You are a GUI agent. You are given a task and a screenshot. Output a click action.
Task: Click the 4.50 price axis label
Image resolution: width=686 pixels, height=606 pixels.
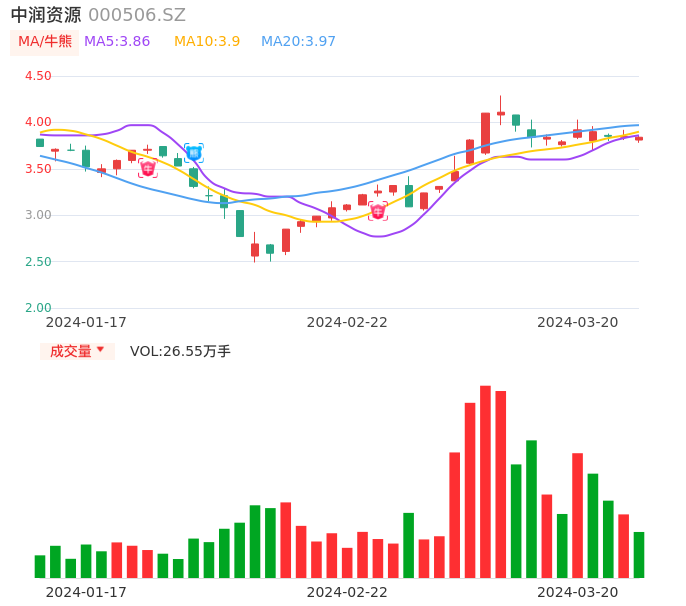pos(37,76)
